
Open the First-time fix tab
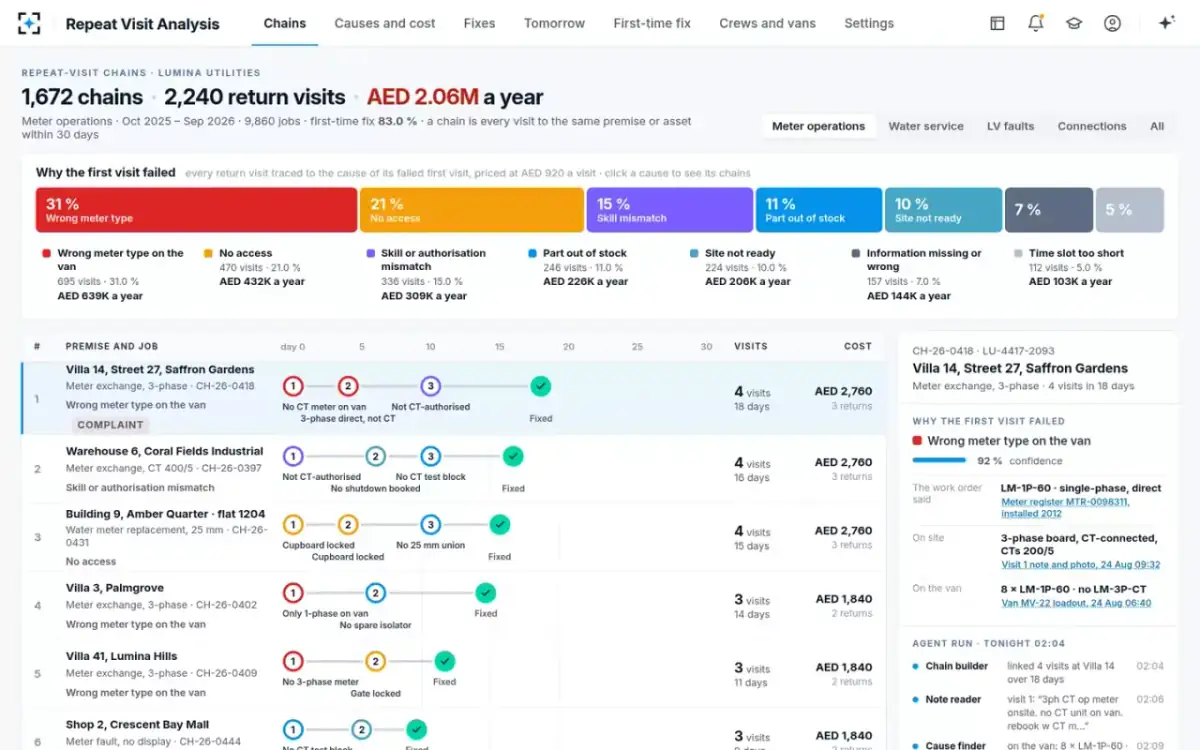pos(652,23)
